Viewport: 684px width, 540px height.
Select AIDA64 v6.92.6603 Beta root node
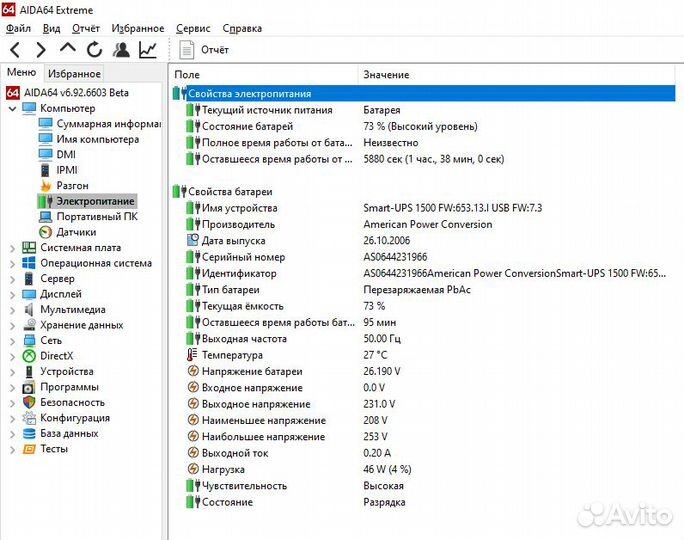[x=76, y=92]
